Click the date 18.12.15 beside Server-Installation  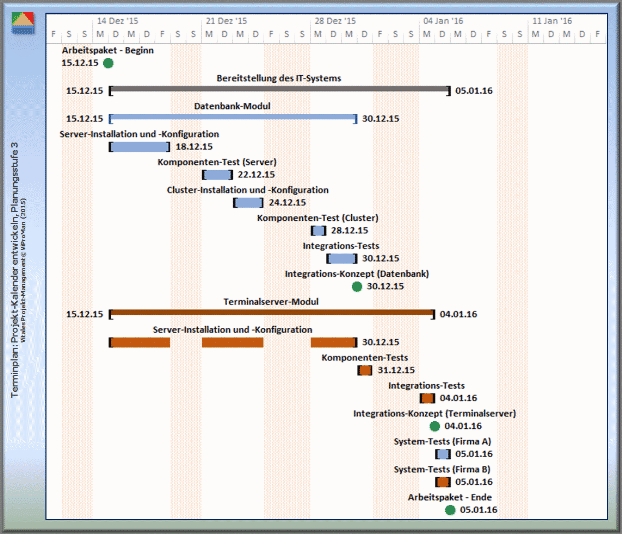coord(194,147)
